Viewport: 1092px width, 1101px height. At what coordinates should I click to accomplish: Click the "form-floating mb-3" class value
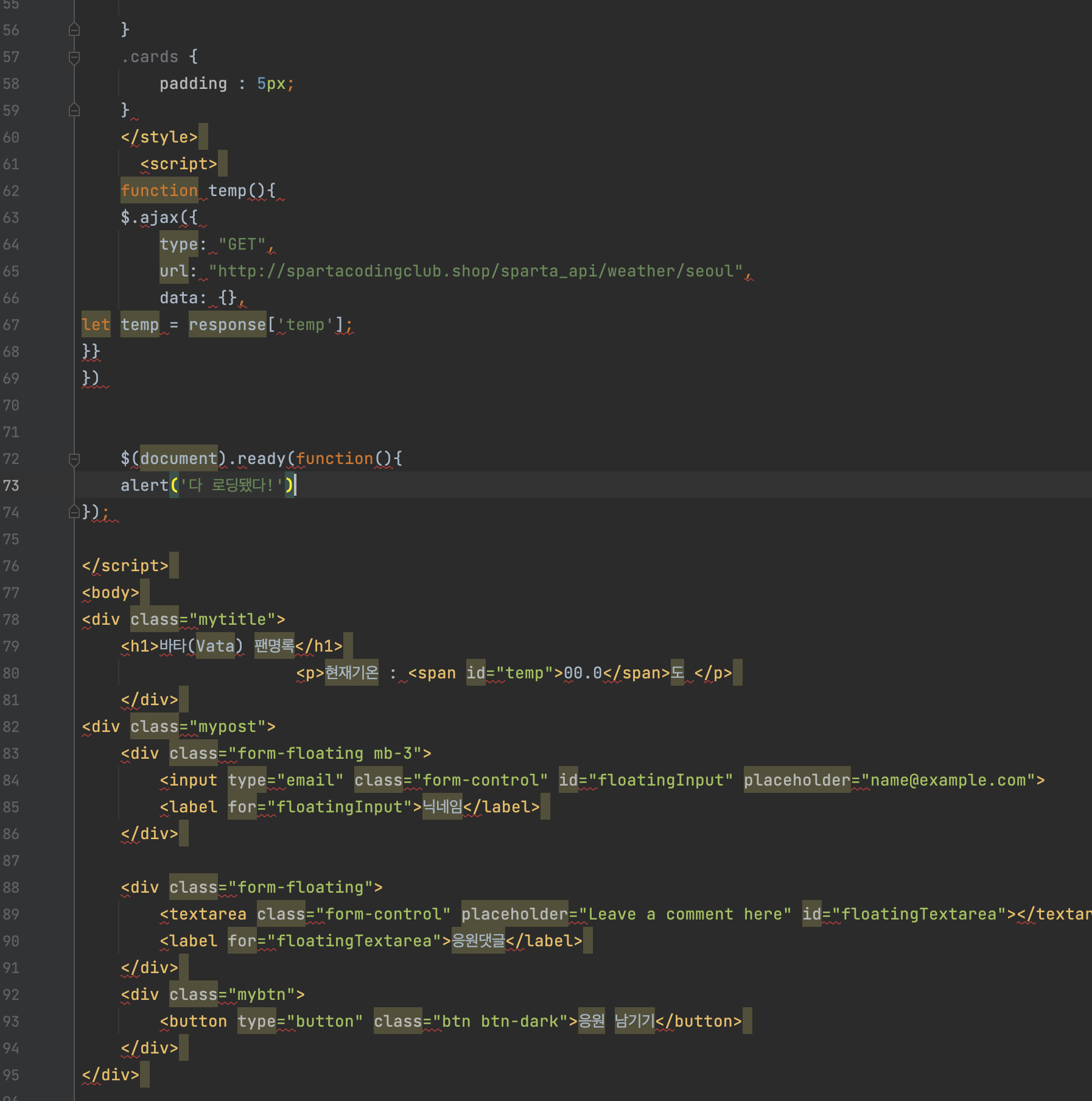pos(325,753)
